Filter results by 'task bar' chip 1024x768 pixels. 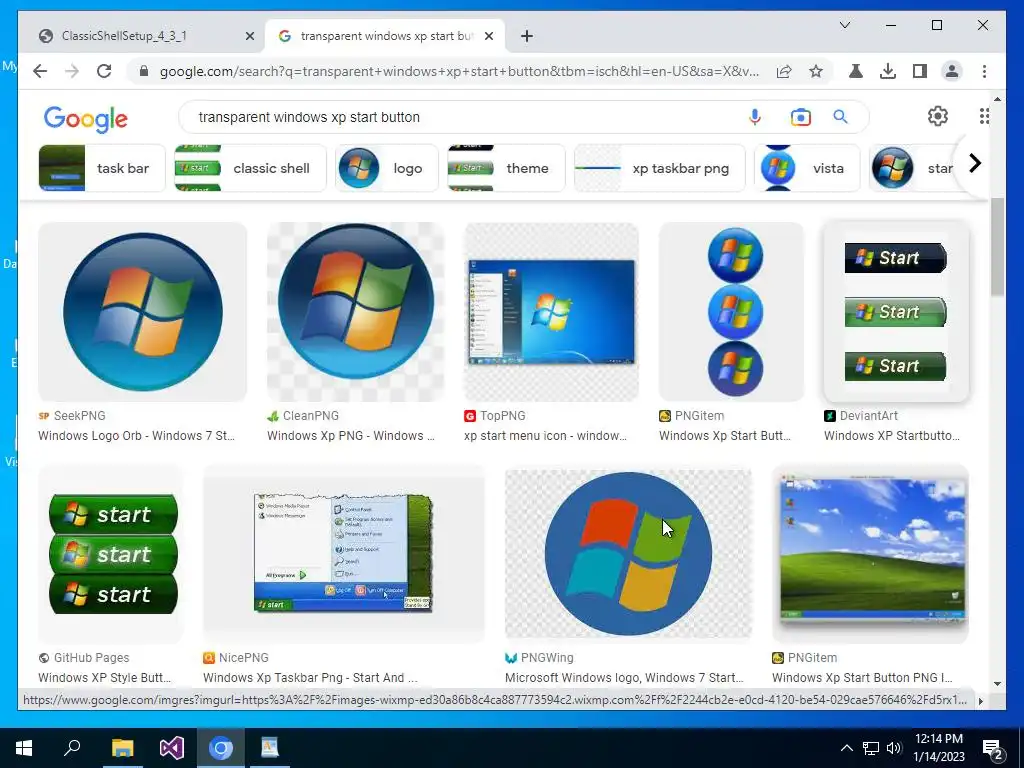102,168
